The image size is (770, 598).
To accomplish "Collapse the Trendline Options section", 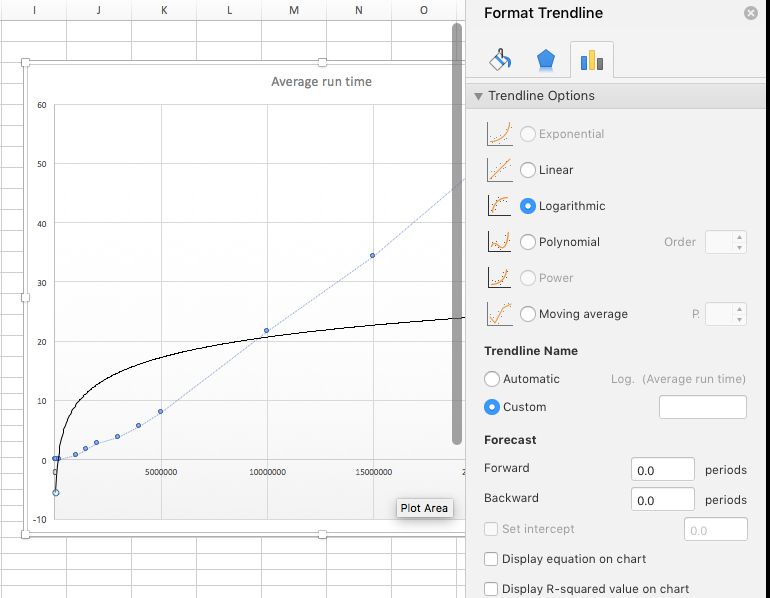I will click(478, 96).
